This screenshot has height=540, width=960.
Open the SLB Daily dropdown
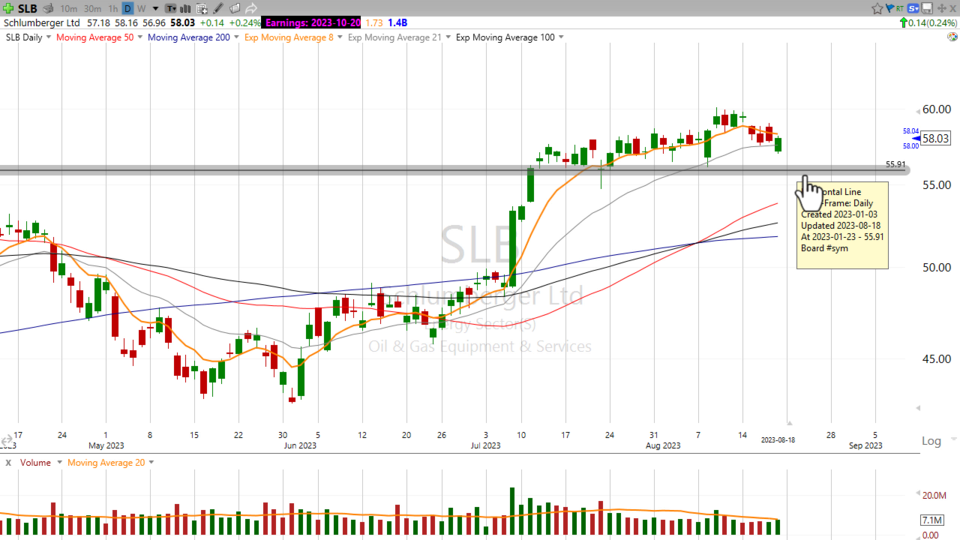tap(48, 37)
